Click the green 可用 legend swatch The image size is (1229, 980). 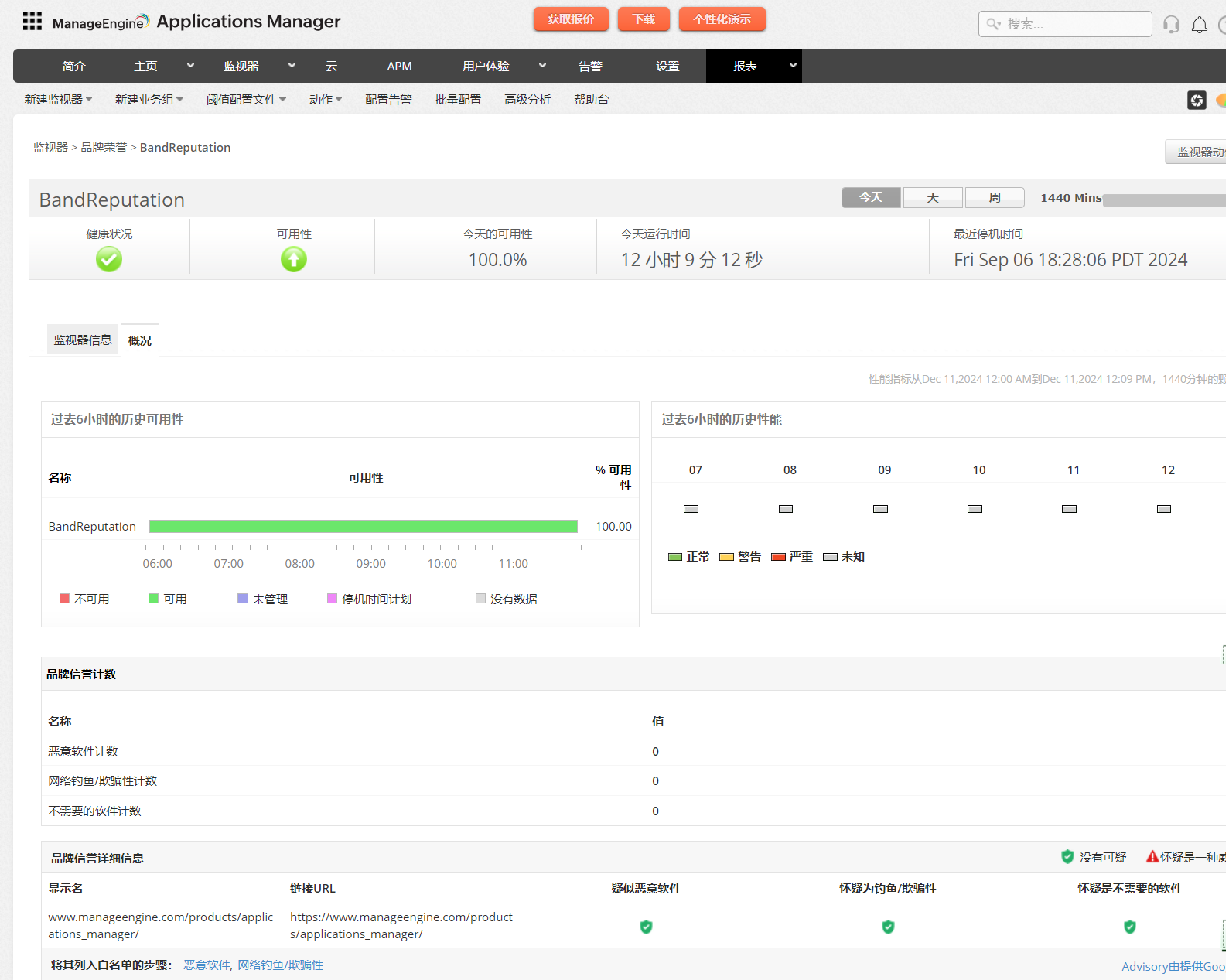point(154,599)
